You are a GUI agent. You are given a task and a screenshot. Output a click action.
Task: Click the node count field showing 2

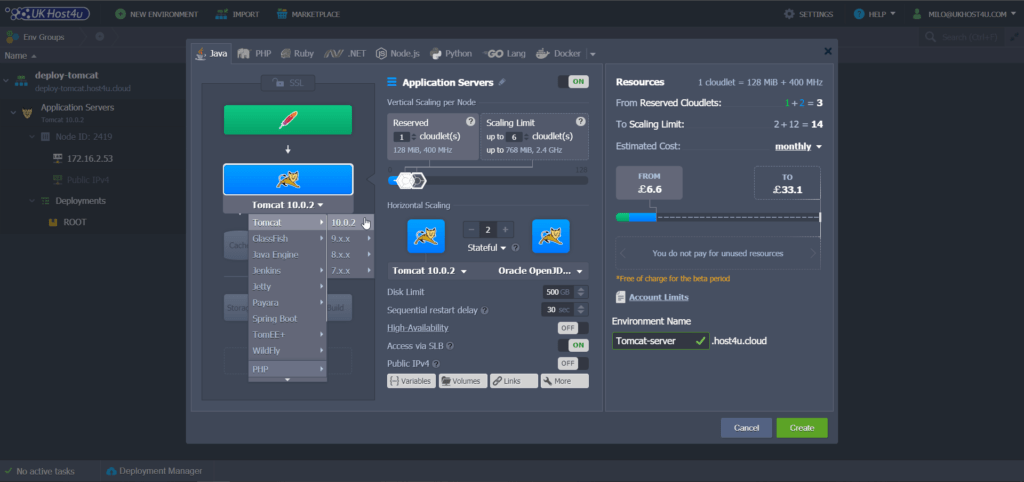click(x=488, y=229)
